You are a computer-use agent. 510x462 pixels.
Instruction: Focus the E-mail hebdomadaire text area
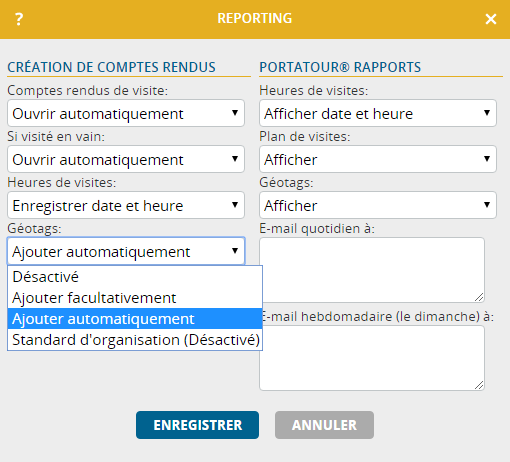pos(372,358)
